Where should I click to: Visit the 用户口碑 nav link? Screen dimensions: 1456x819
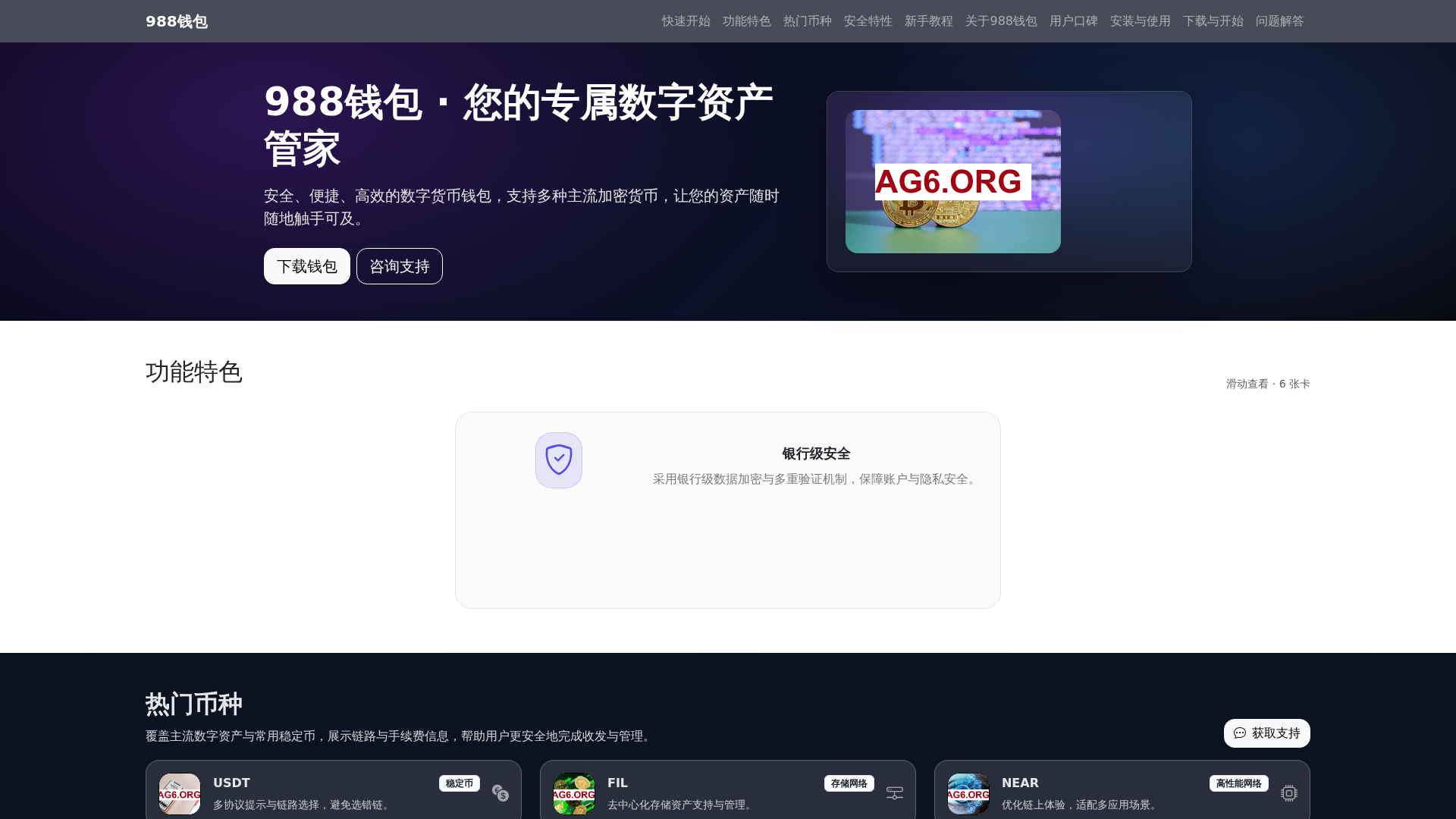tap(1073, 21)
